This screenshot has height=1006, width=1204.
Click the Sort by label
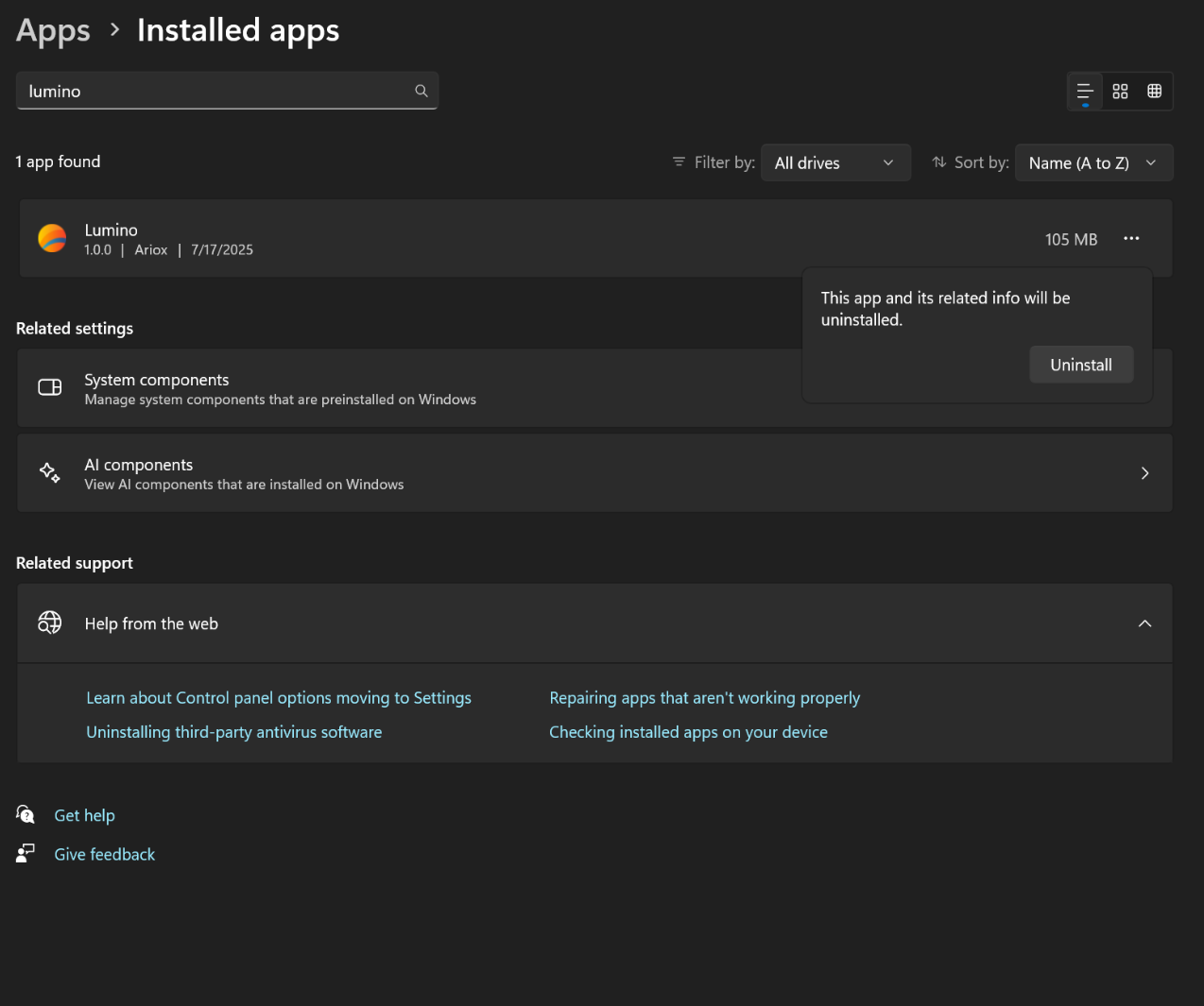coord(982,162)
